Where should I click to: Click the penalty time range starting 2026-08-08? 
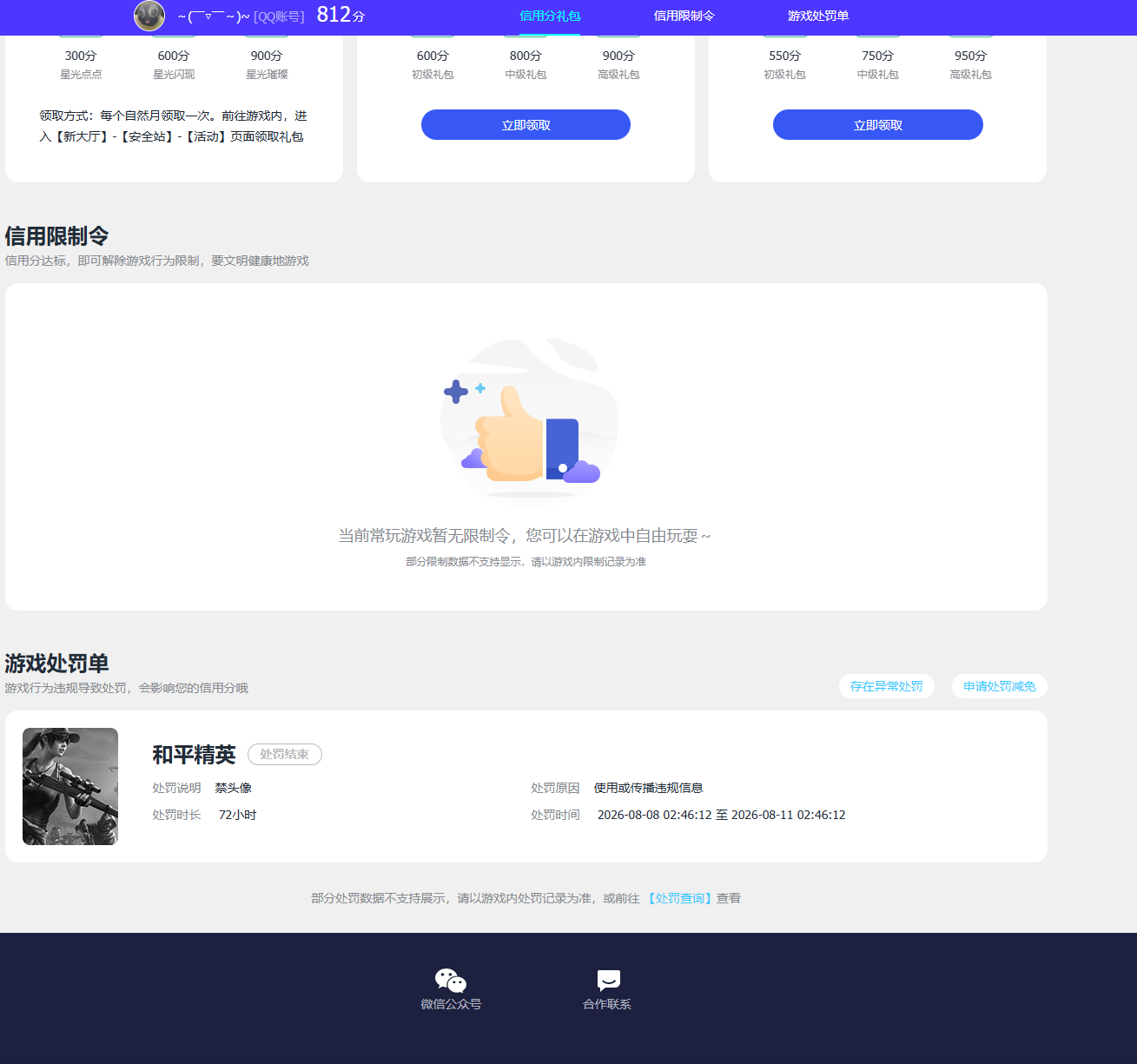[722, 815]
